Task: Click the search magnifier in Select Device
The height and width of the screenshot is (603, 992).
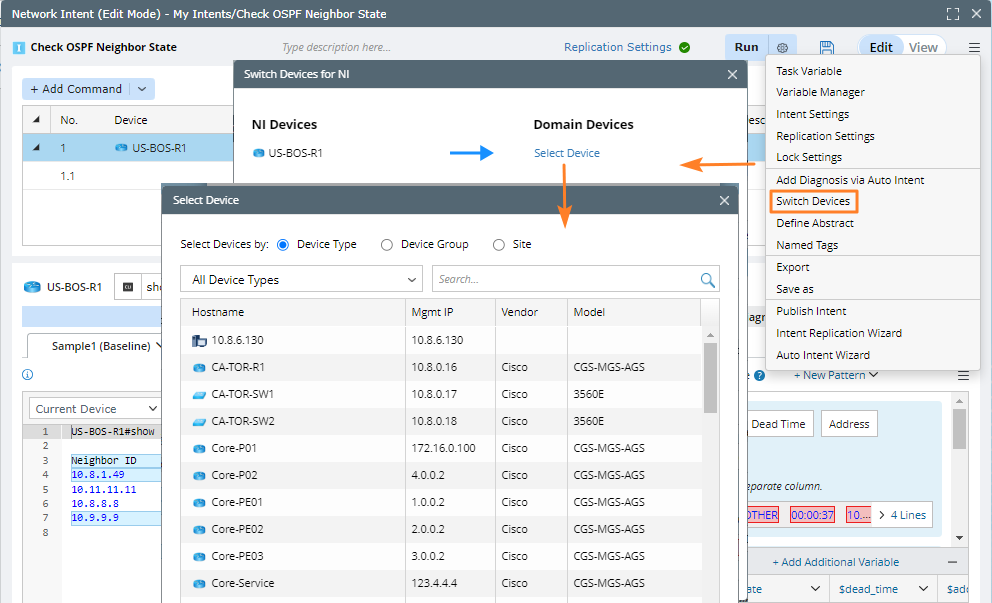Action: pos(708,280)
